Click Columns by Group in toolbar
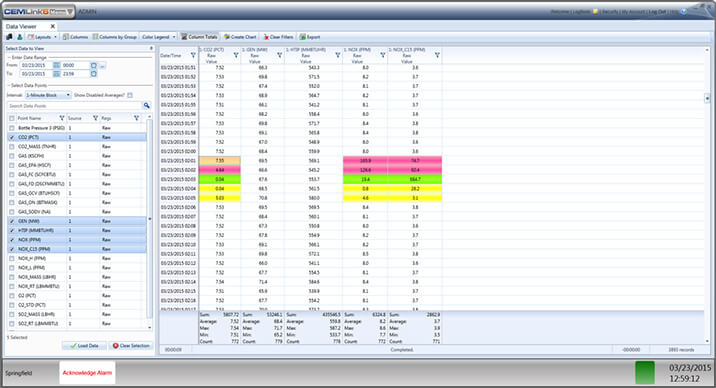Viewport: 716px width, 388px height. pyautogui.click(x=115, y=37)
